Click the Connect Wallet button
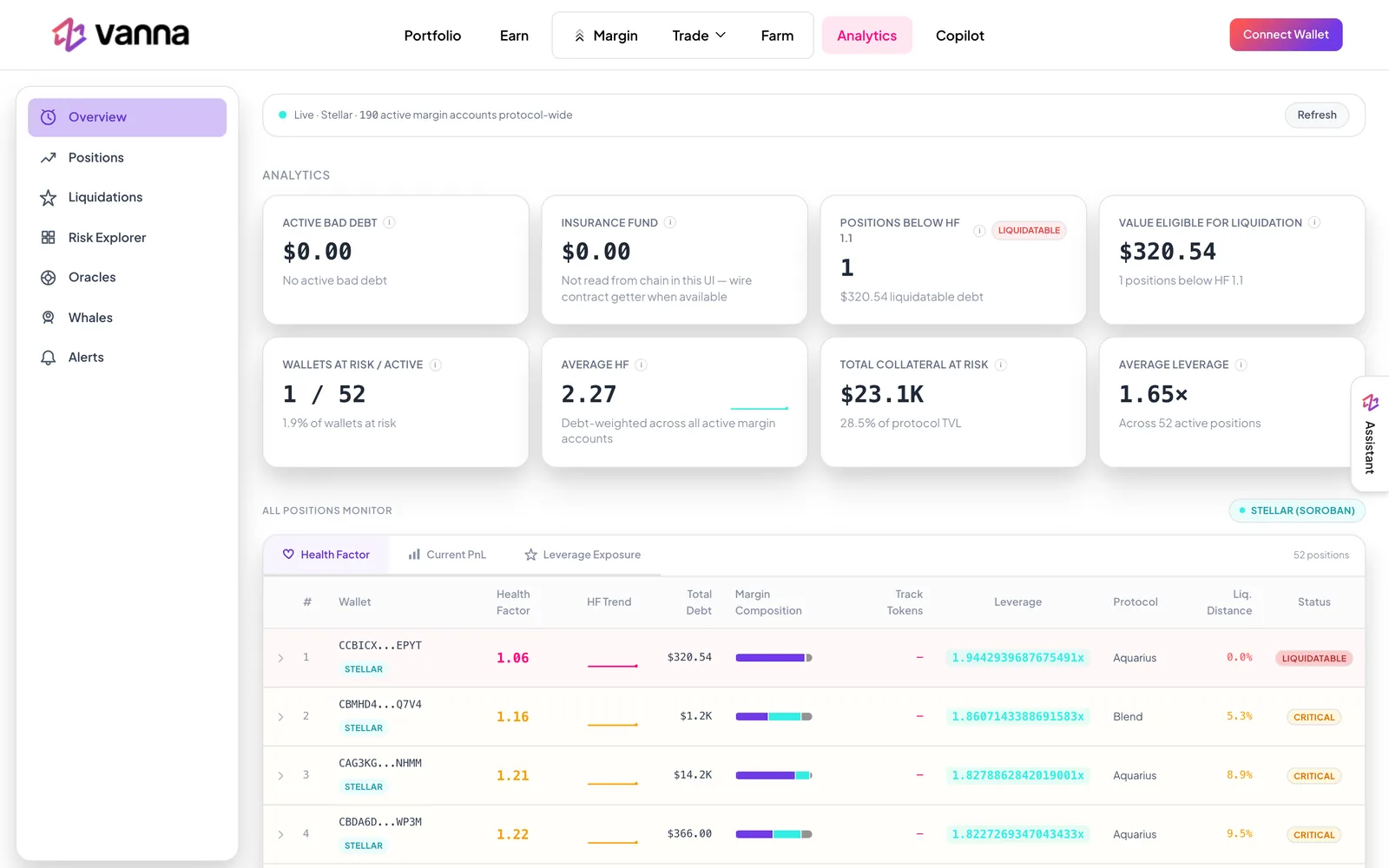The width and height of the screenshot is (1389, 868). click(x=1286, y=35)
